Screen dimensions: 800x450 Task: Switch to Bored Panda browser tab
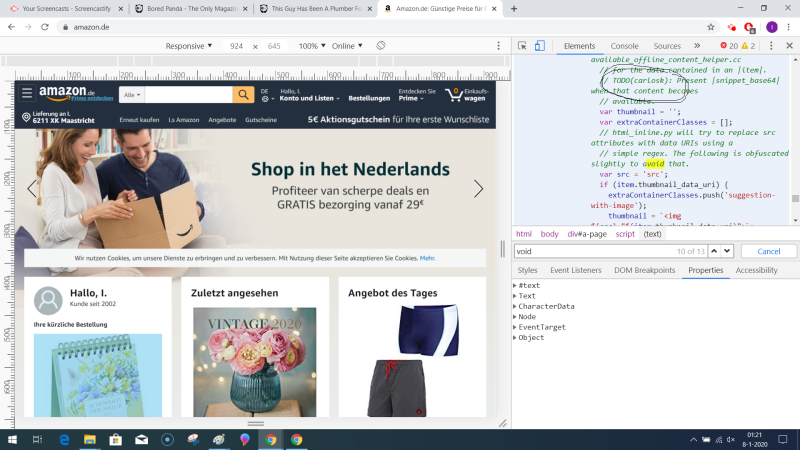(x=191, y=9)
